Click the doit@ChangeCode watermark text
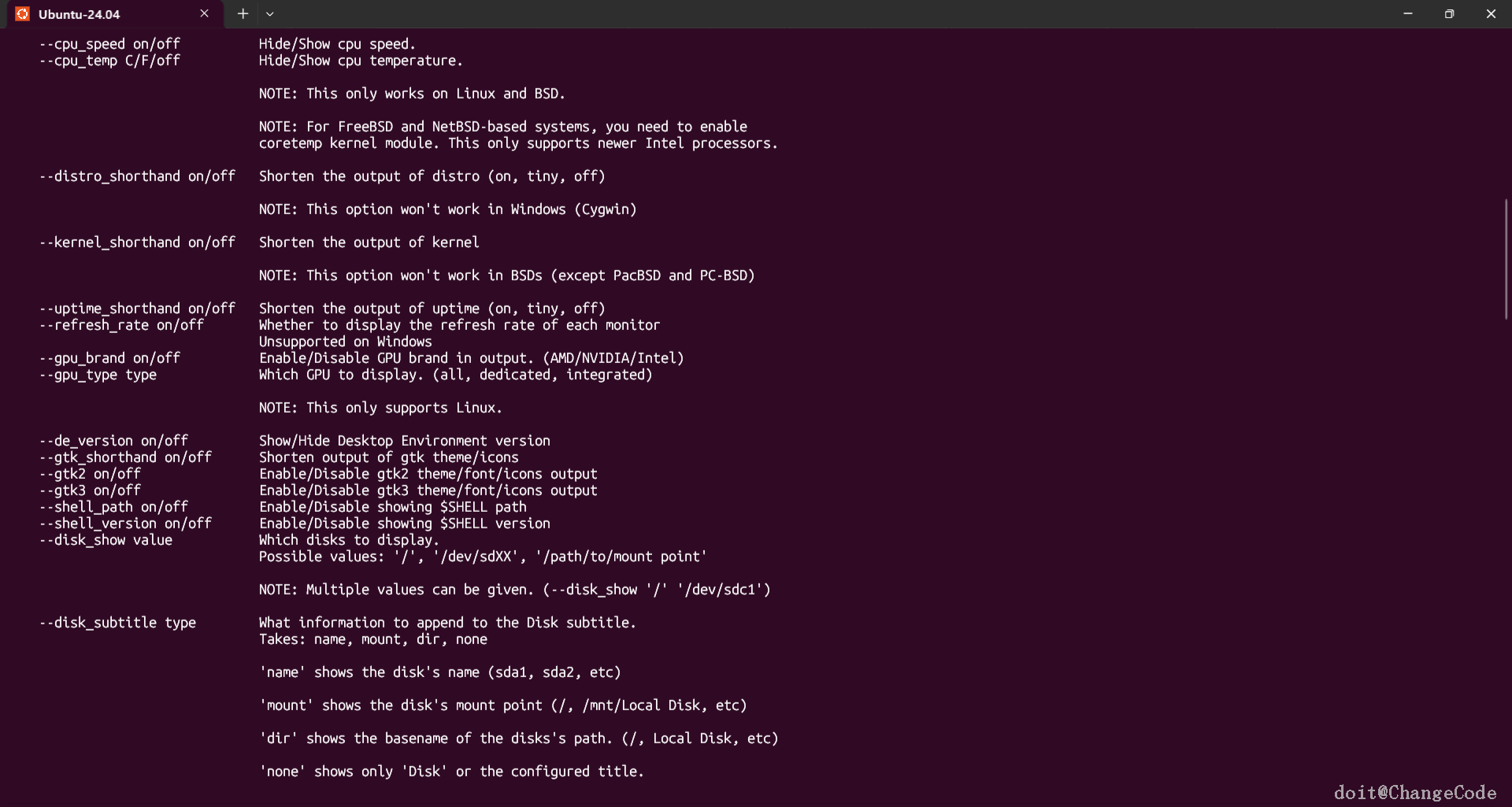The width and height of the screenshot is (1512, 807). click(x=1414, y=792)
